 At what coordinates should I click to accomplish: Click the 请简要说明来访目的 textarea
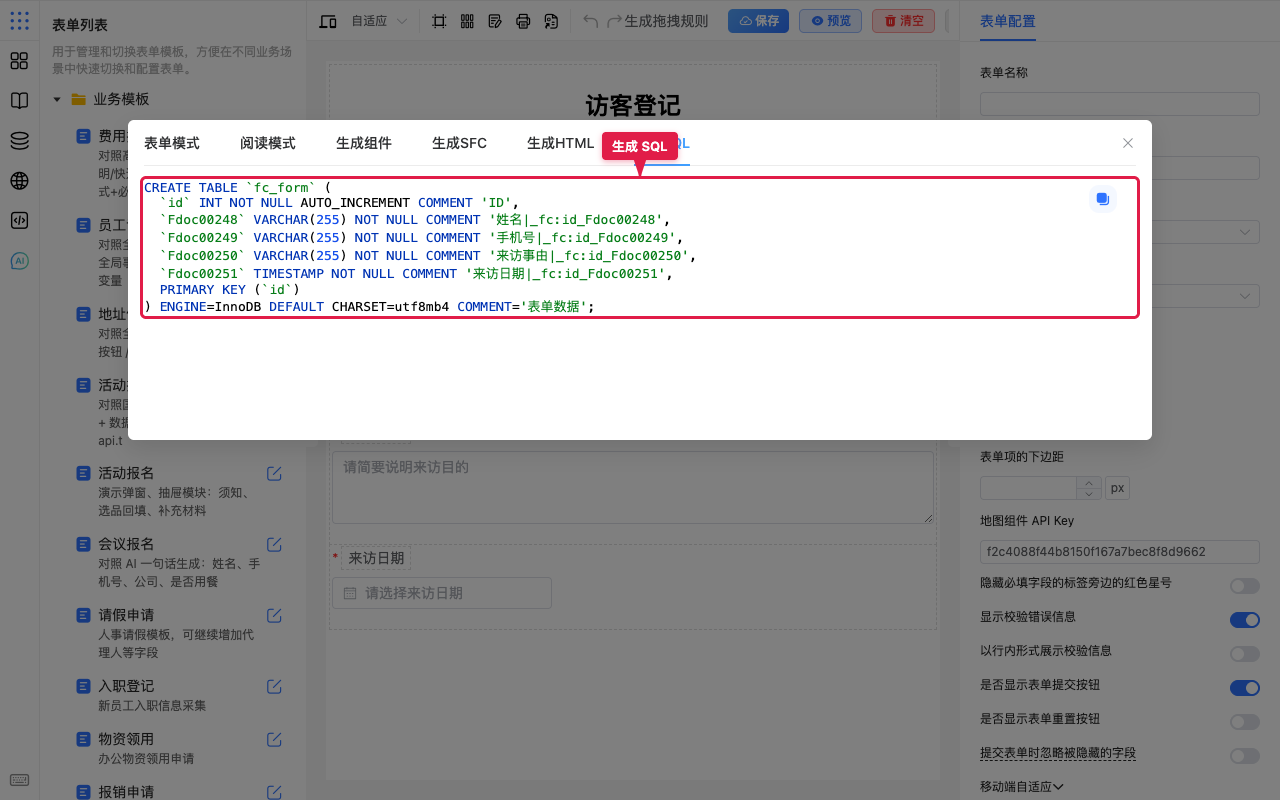tap(633, 486)
